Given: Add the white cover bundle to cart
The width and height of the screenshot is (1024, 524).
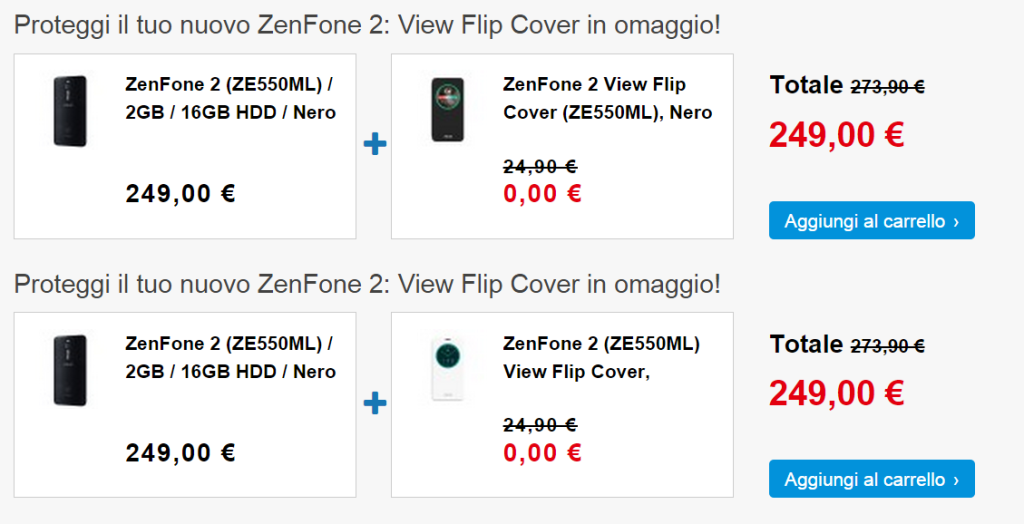Looking at the screenshot, I should pyautogui.click(x=871, y=479).
